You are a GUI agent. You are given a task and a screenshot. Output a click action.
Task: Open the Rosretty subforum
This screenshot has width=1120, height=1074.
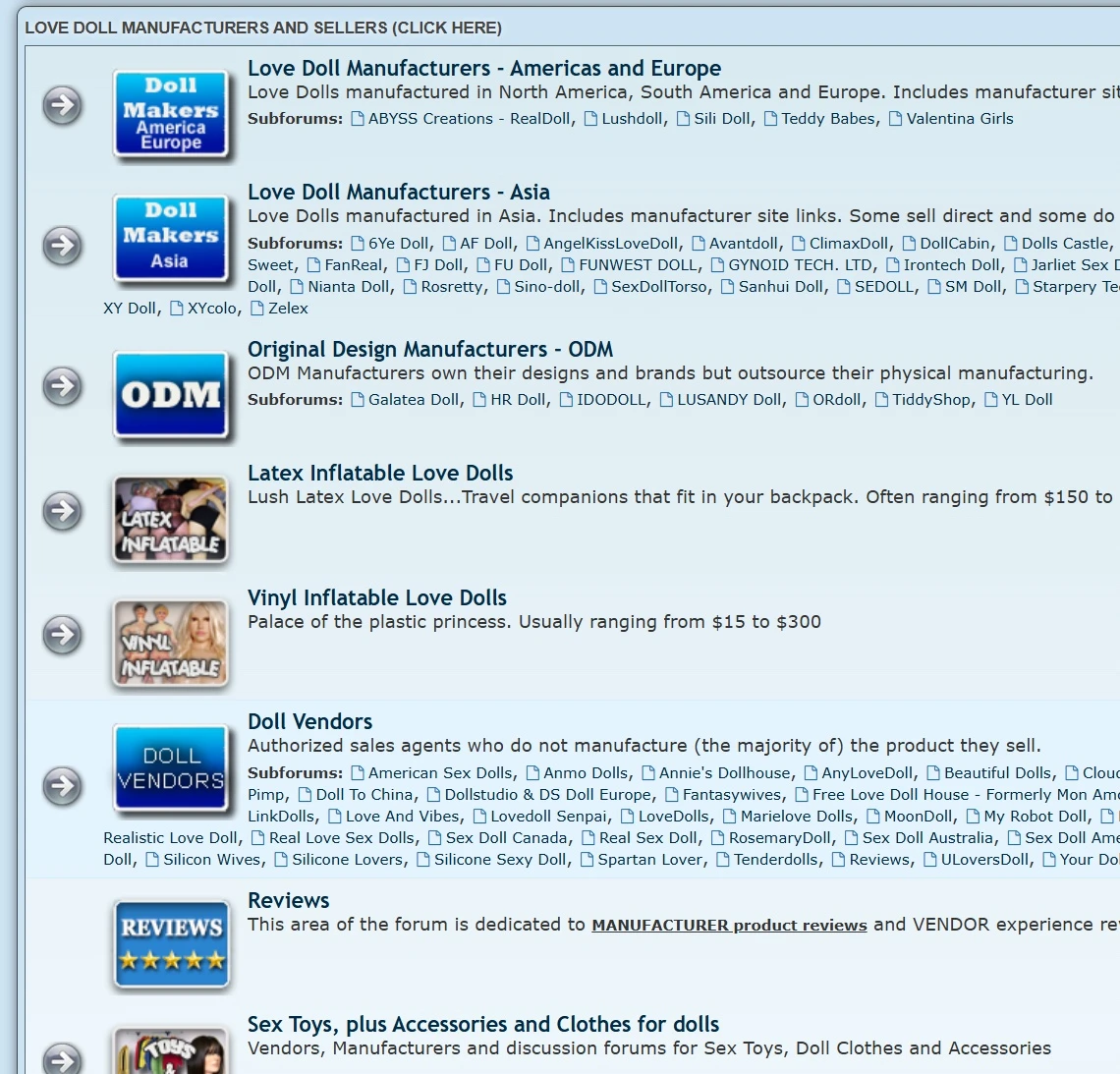[x=451, y=287]
